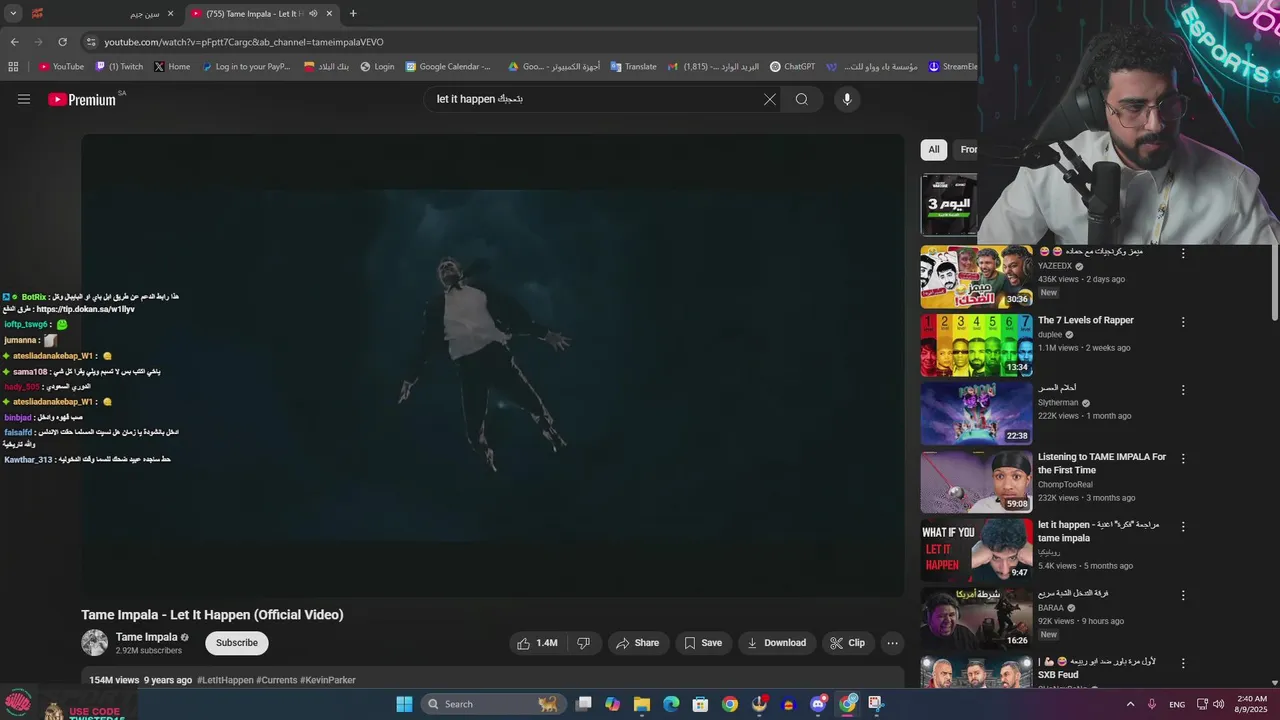Open site information icon in address bar

[x=91, y=42]
